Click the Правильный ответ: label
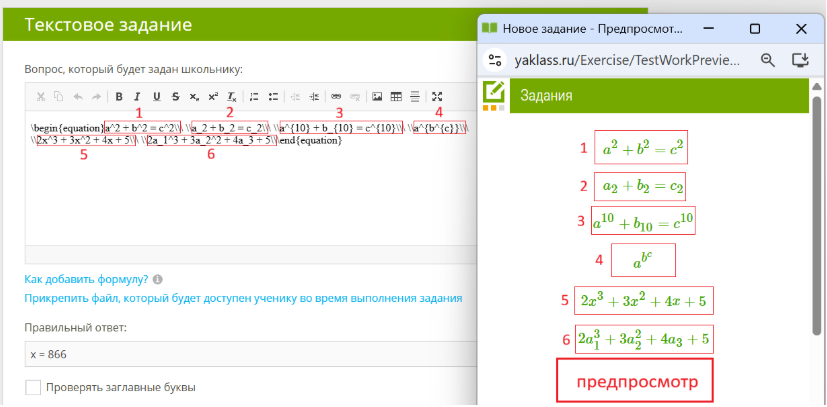The width and height of the screenshot is (827, 407). coord(75,328)
